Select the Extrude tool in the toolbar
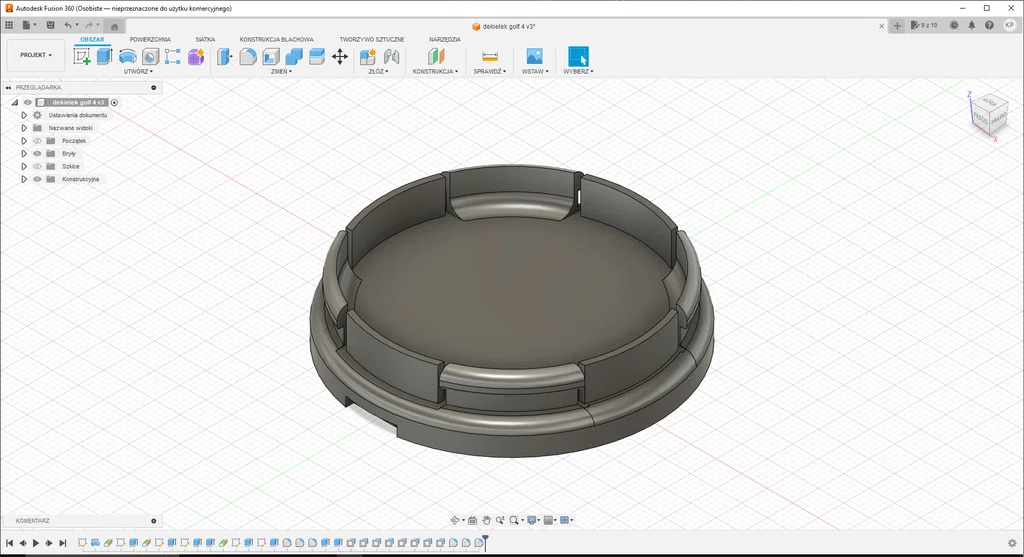The width and height of the screenshot is (1024, 557). [x=104, y=57]
